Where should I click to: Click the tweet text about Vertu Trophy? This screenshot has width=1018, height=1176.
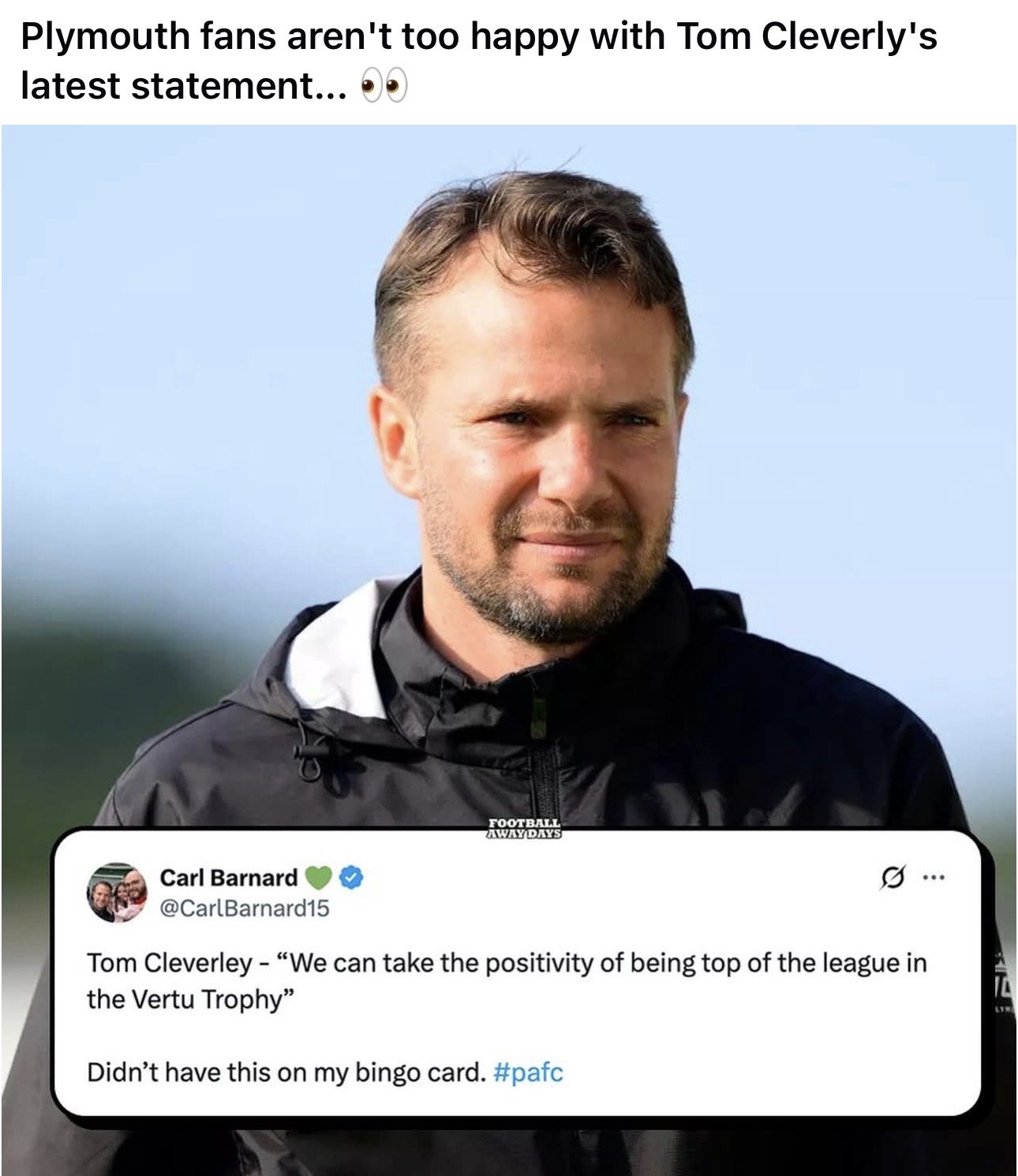507,981
